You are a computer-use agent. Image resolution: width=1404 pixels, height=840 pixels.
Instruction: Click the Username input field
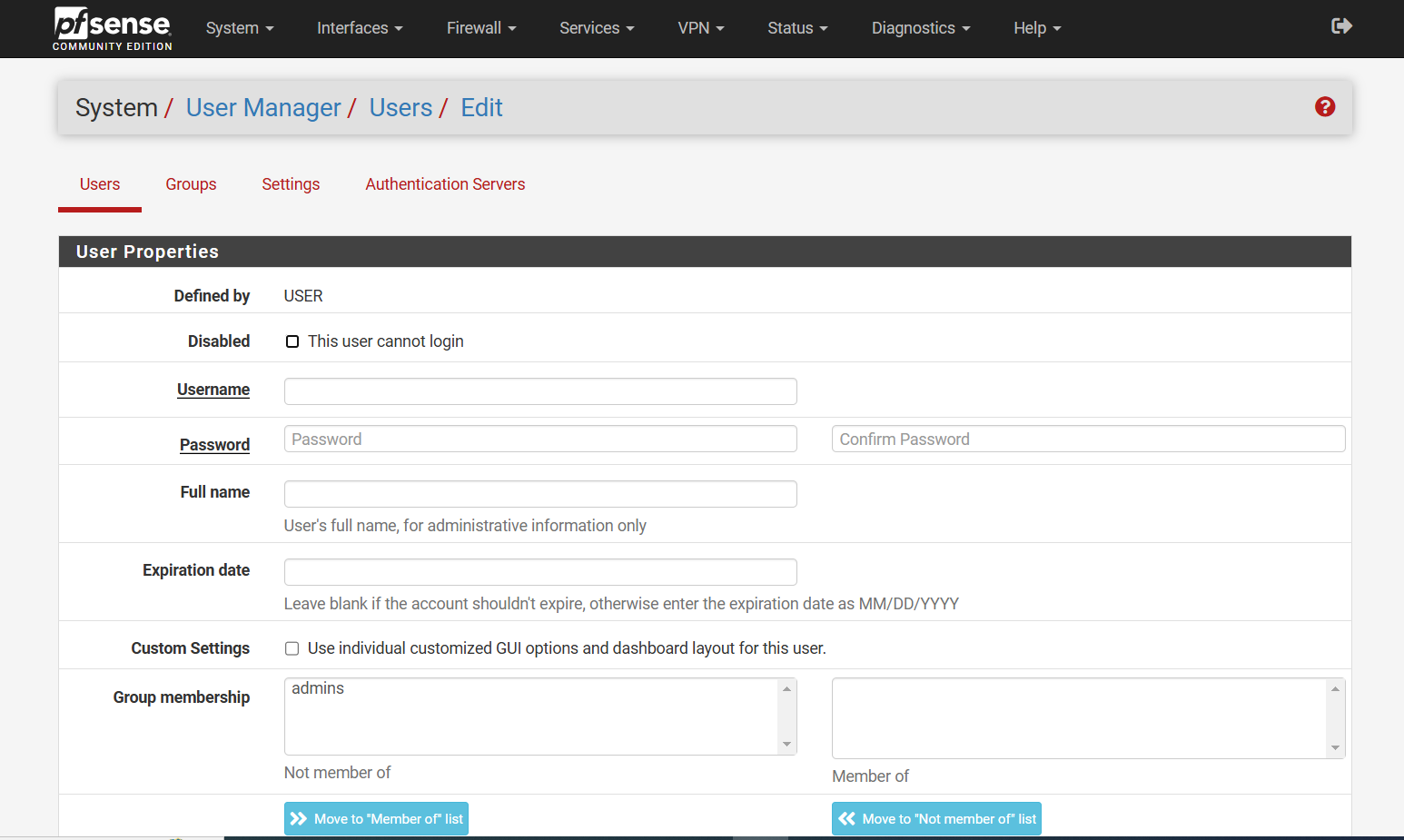[x=540, y=391]
